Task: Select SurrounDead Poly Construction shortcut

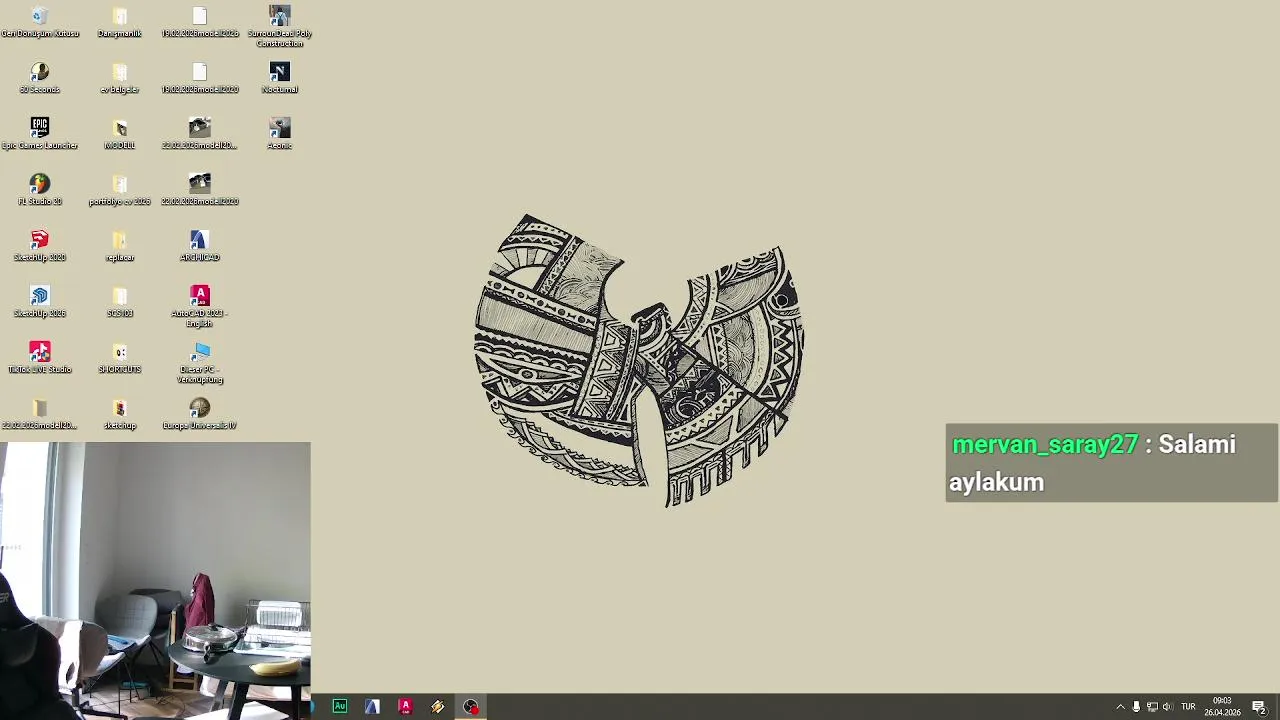Action: pyautogui.click(x=279, y=26)
